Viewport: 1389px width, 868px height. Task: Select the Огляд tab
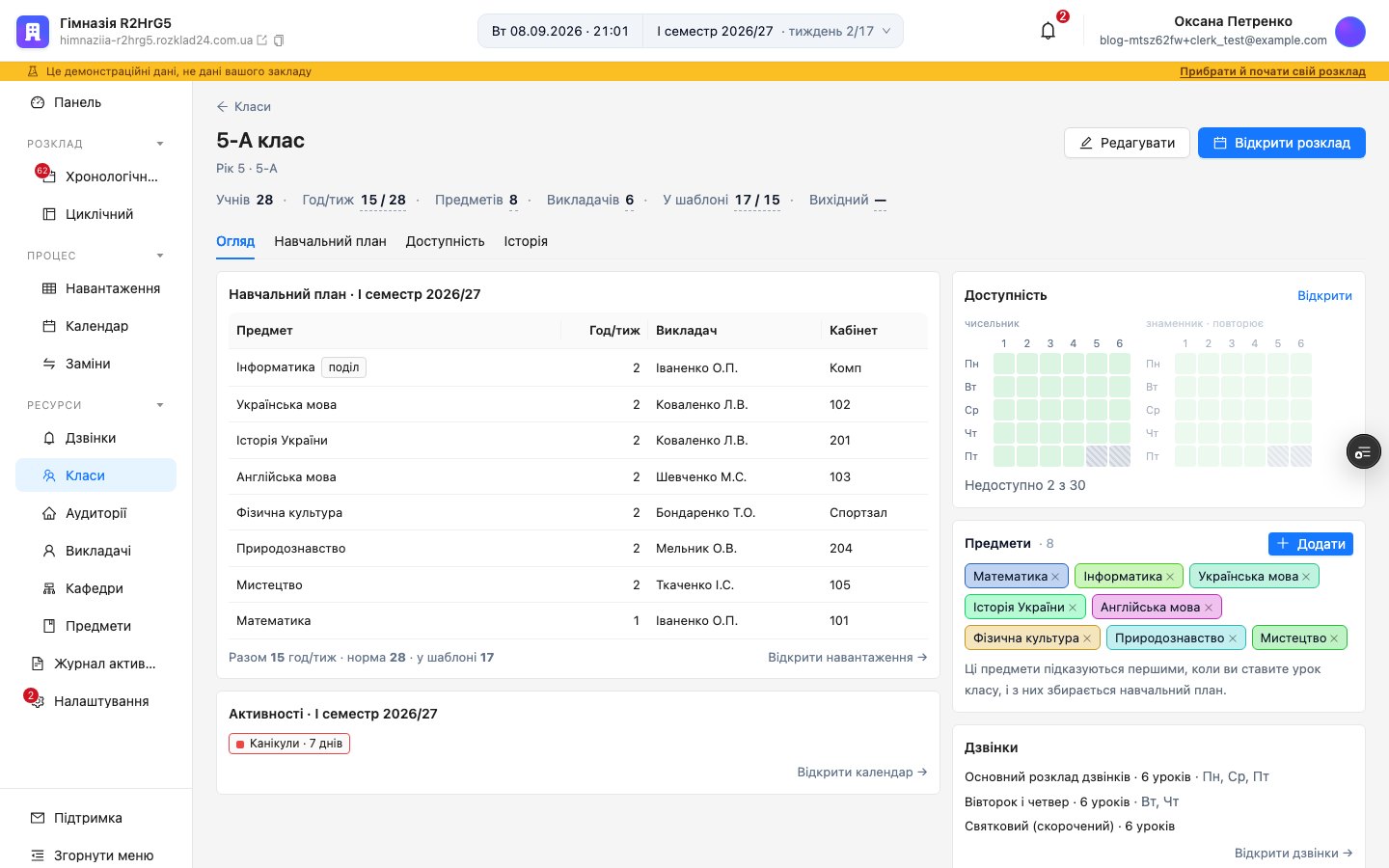click(x=235, y=241)
